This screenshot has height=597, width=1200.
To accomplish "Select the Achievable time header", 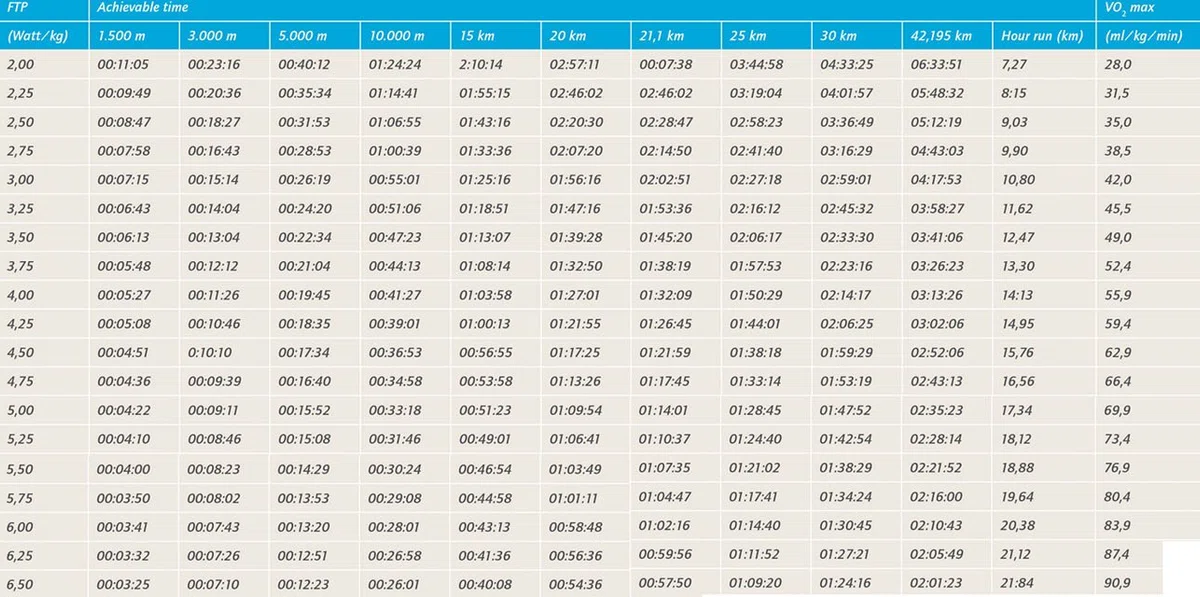I will pyautogui.click(x=143, y=7).
